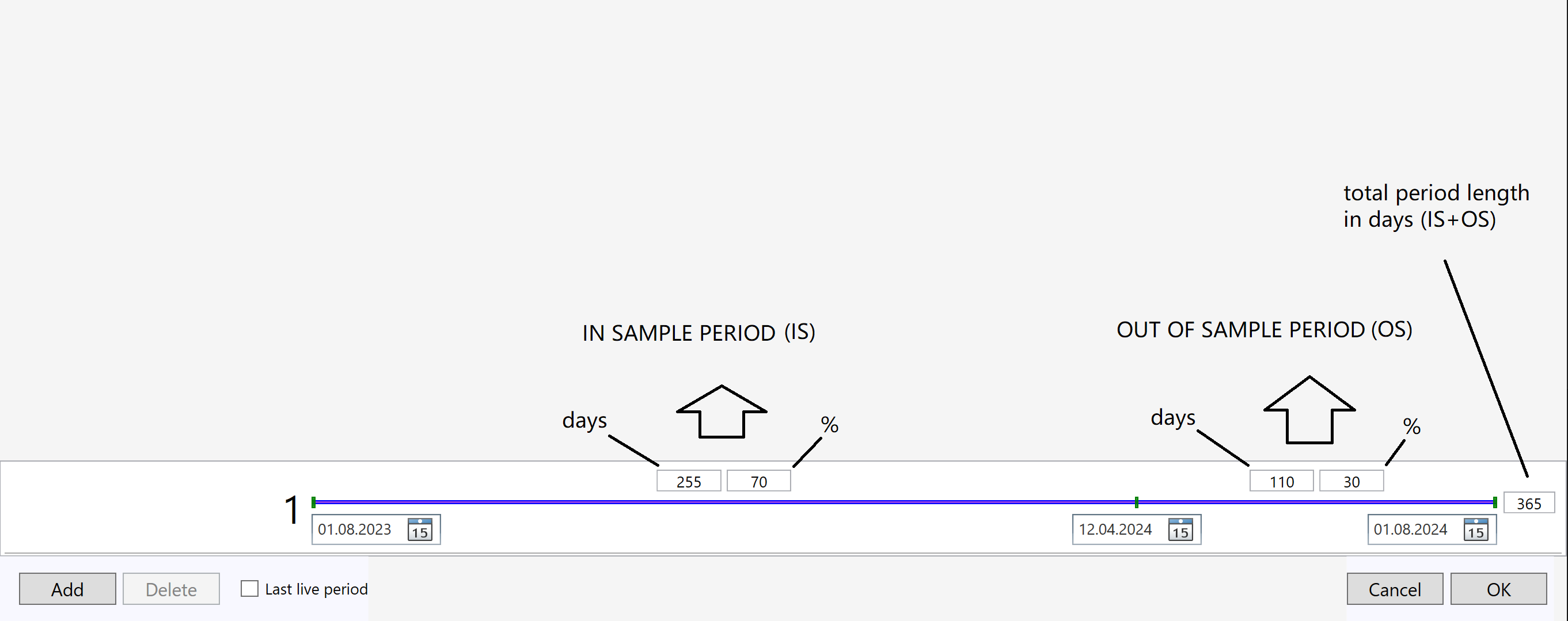Click the green IS/OS split marker on timeline
The image size is (1568, 621).
(x=1137, y=502)
